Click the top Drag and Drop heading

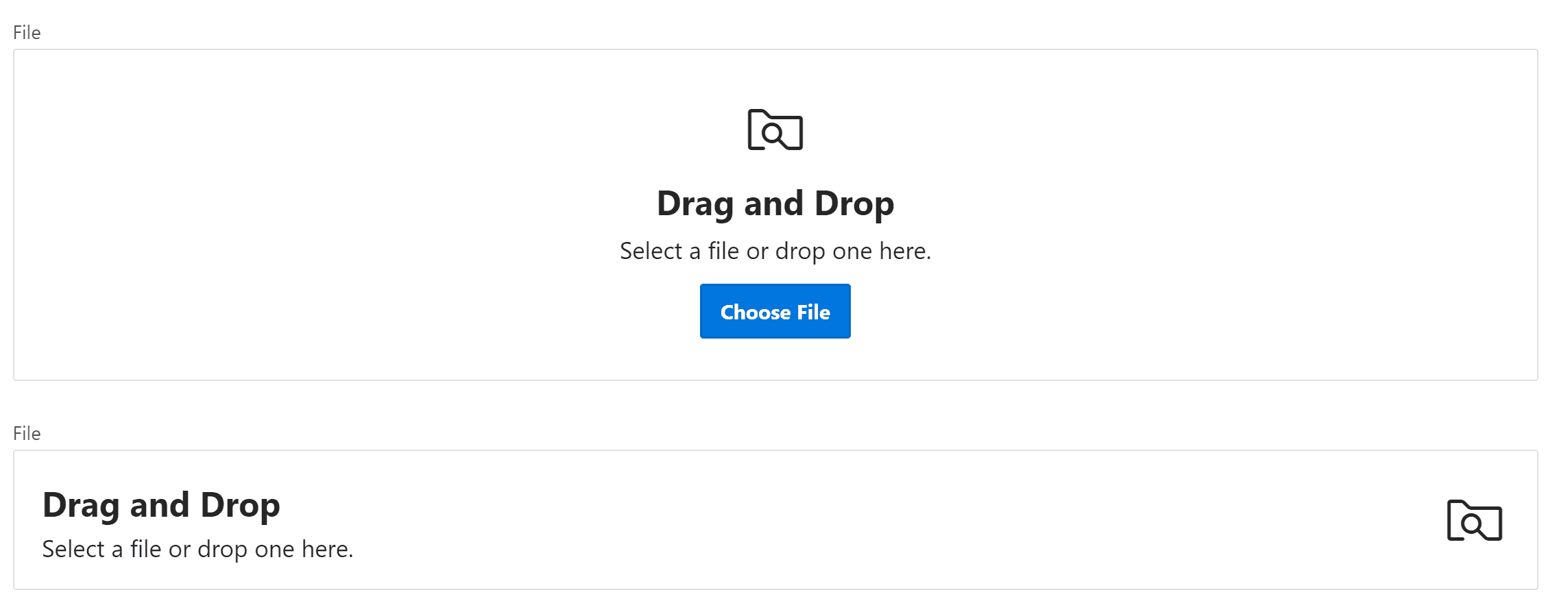click(774, 203)
